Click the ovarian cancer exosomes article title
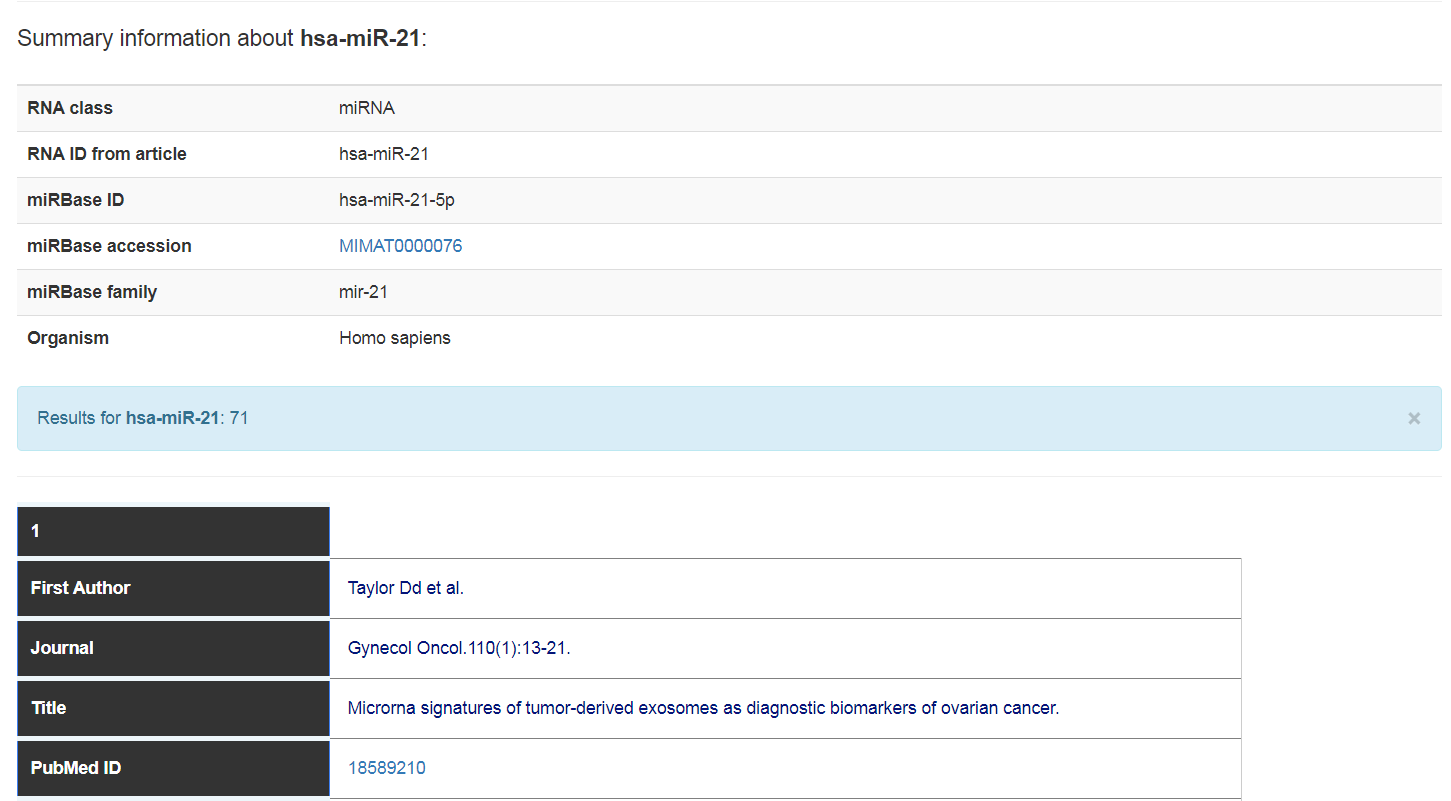 click(x=702, y=708)
